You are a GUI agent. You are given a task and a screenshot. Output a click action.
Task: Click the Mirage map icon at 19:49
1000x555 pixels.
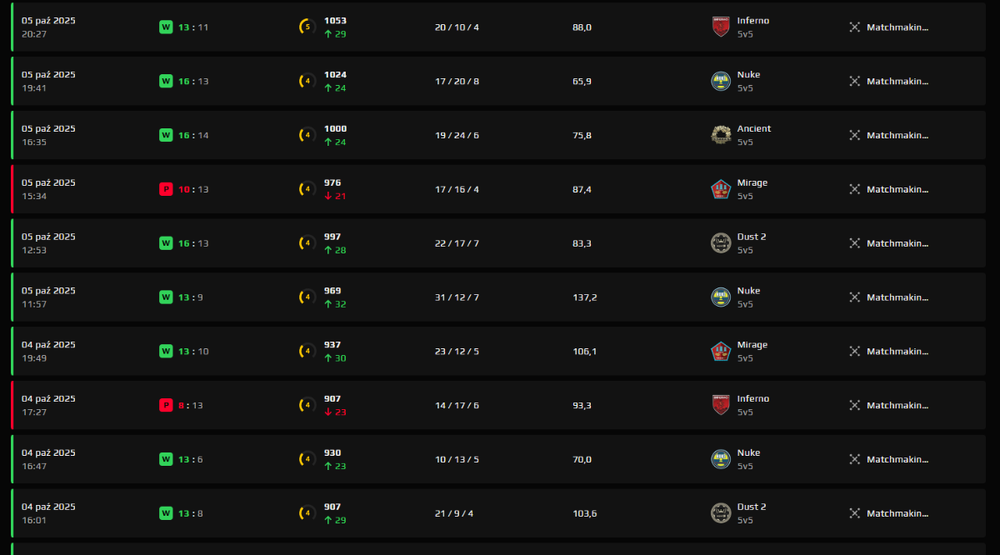pos(721,352)
